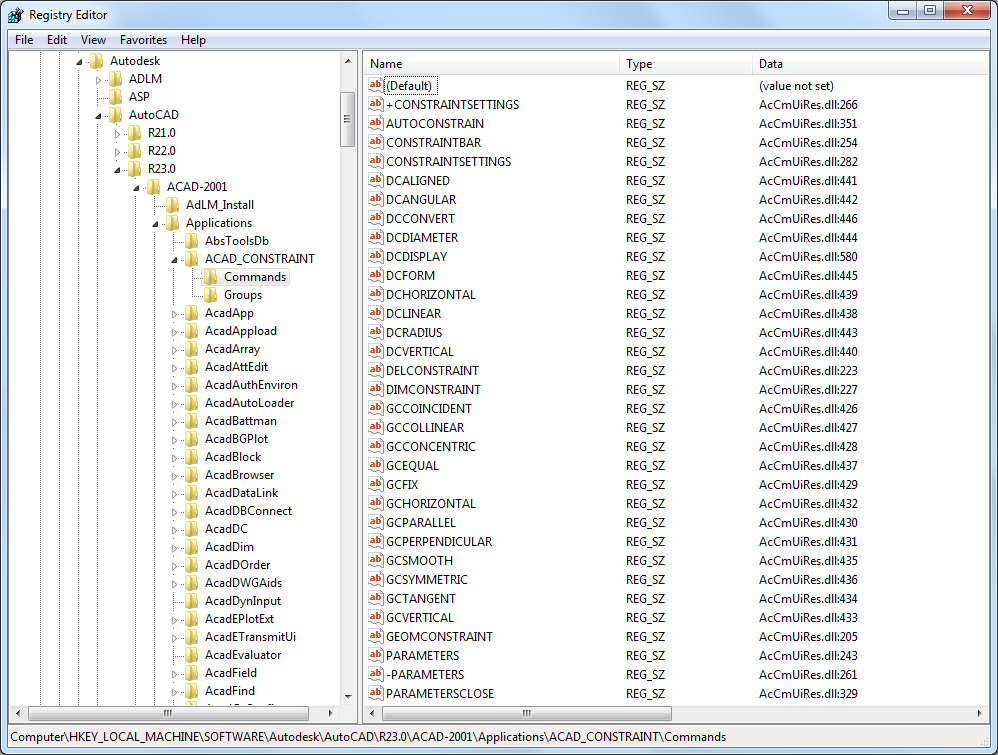Sort values by the Type column header
Image resolution: width=998 pixels, height=755 pixels.
[686, 64]
